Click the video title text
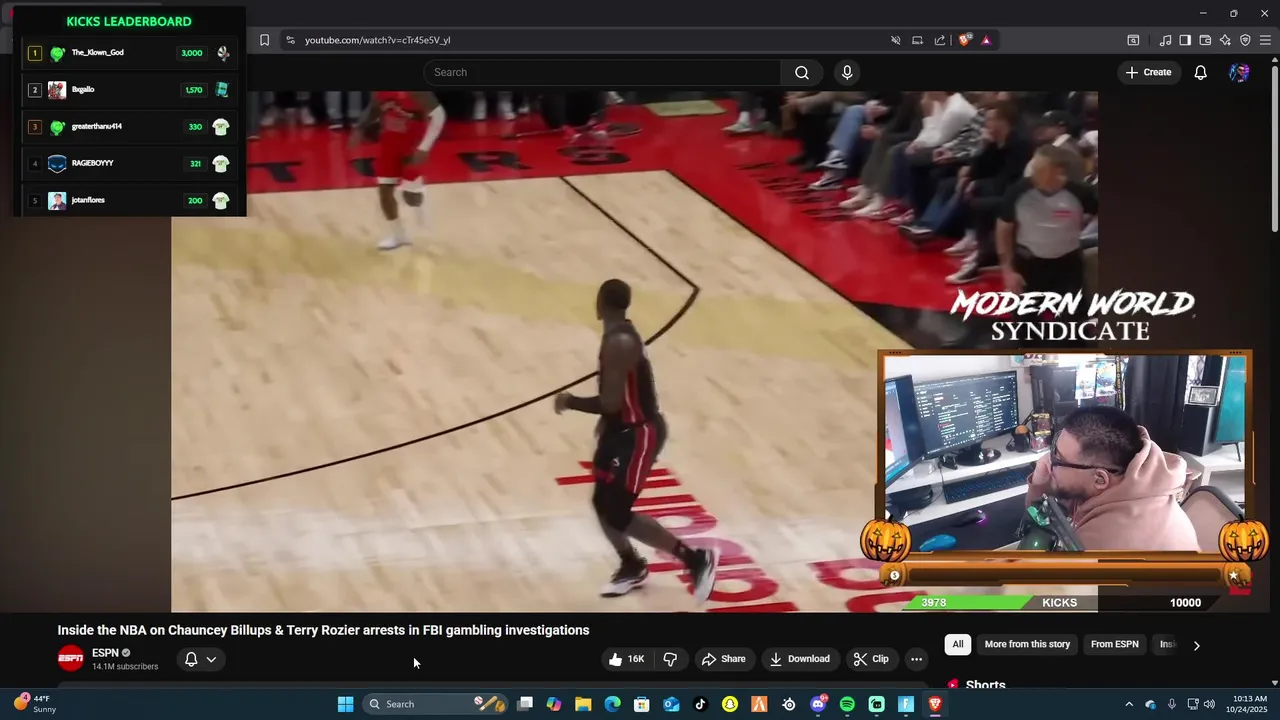Viewport: 1280px width, 720px height. tap(323, 630)
